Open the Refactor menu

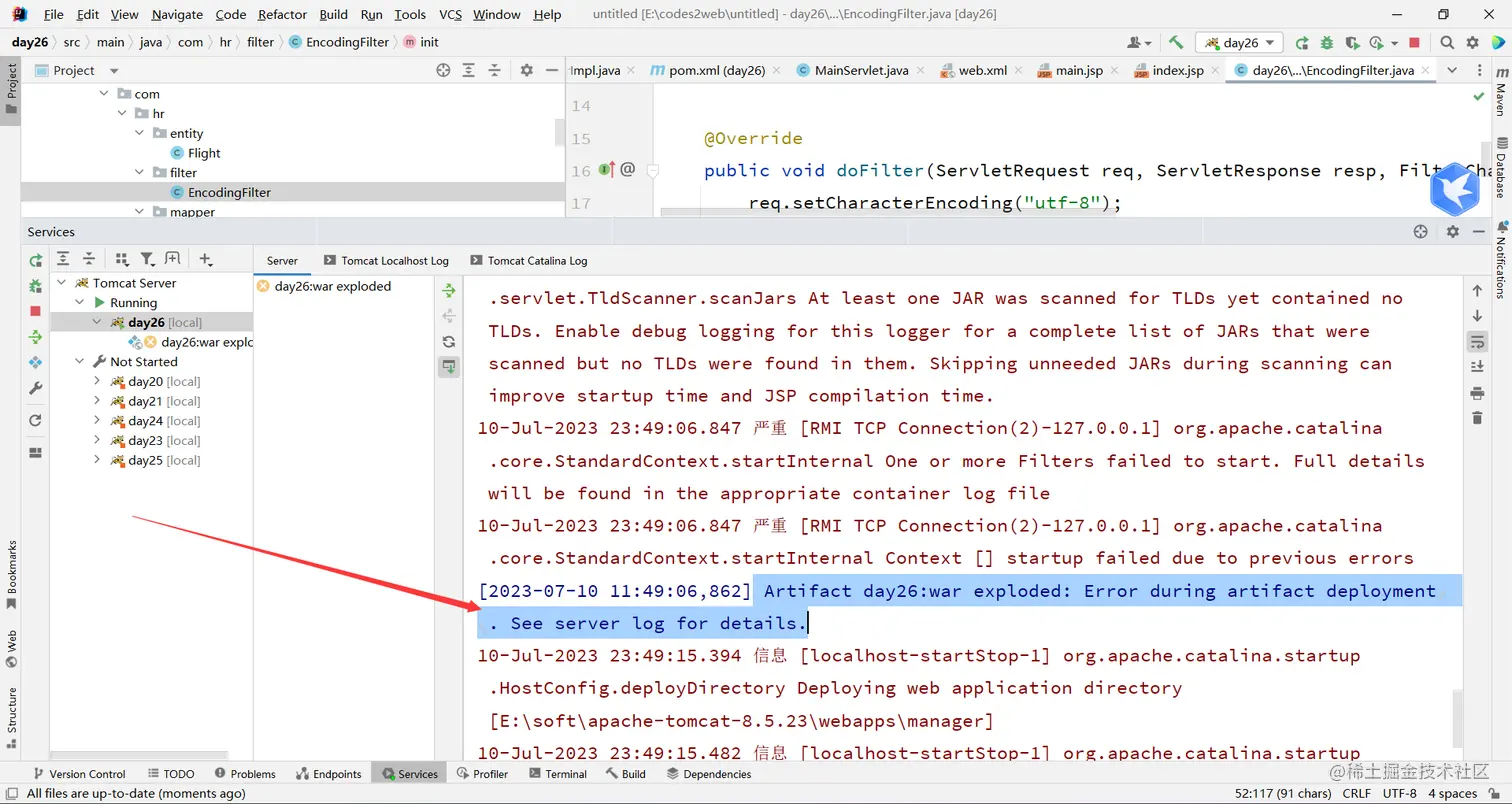tap(282, 15)
